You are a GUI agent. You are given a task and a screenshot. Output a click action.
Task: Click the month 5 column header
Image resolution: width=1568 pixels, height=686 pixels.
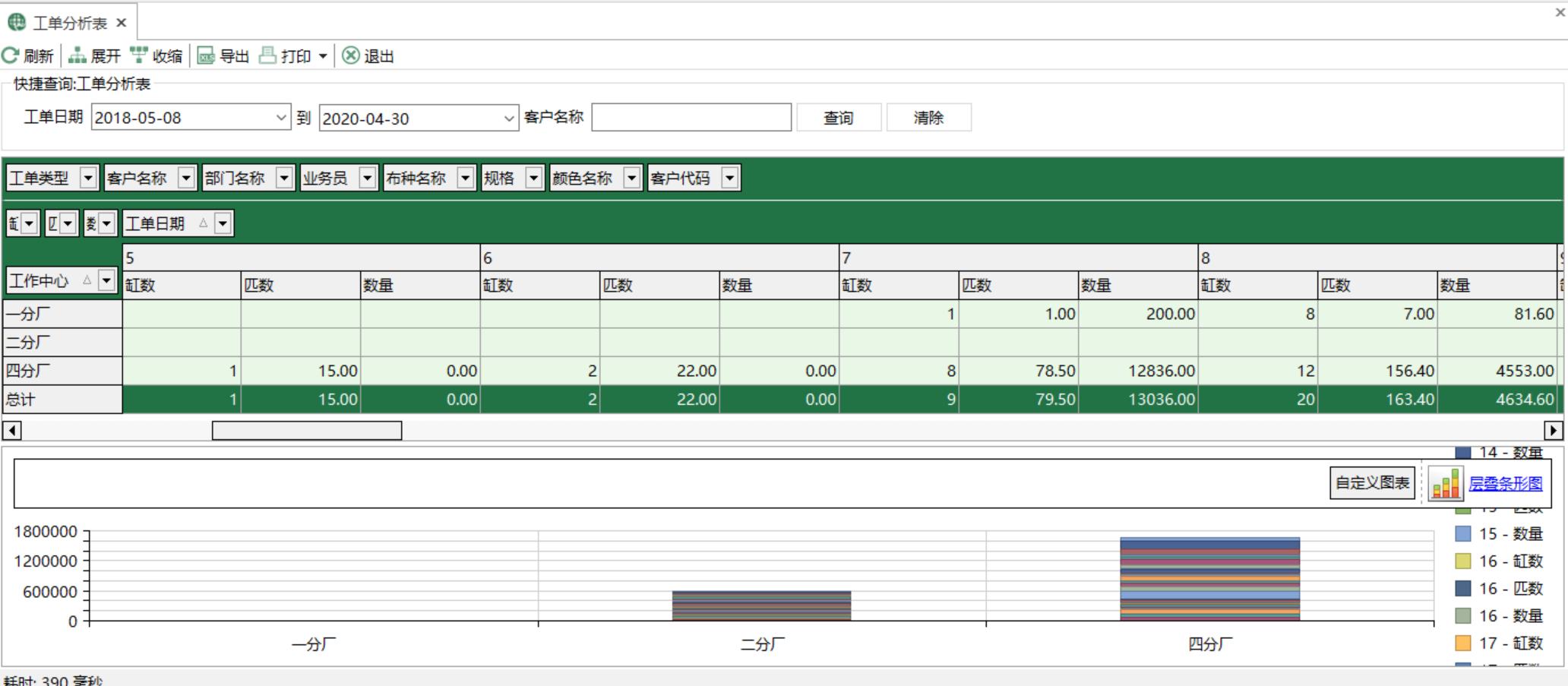301,258
